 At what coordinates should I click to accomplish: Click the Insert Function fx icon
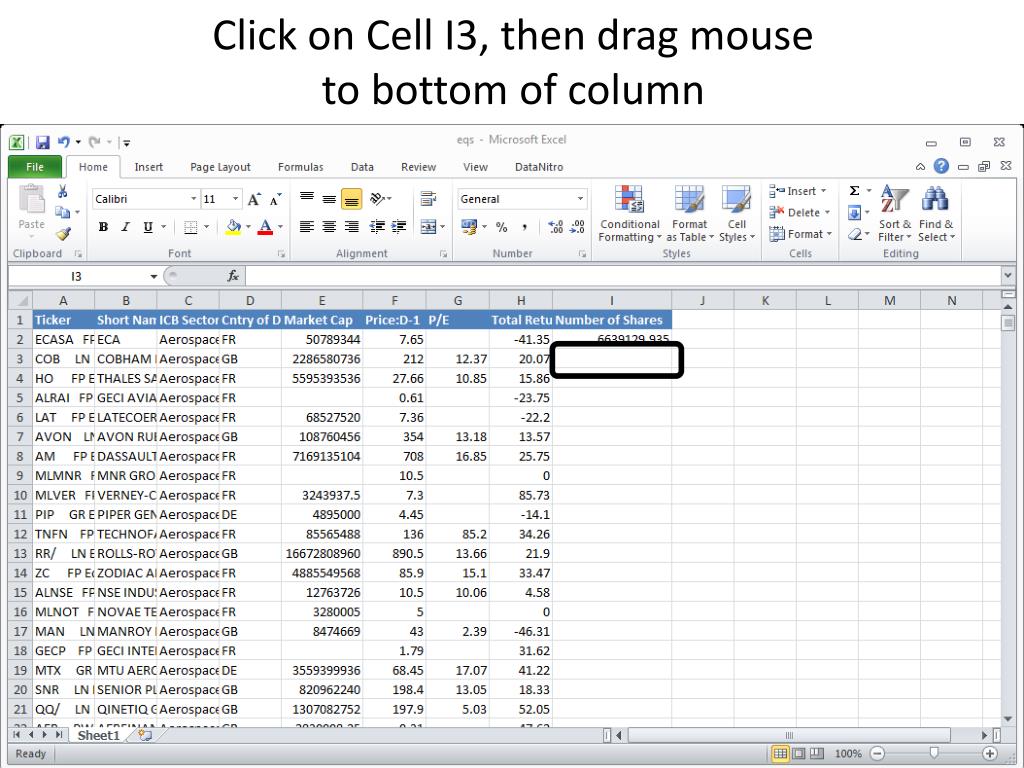[x=233, y=276]
